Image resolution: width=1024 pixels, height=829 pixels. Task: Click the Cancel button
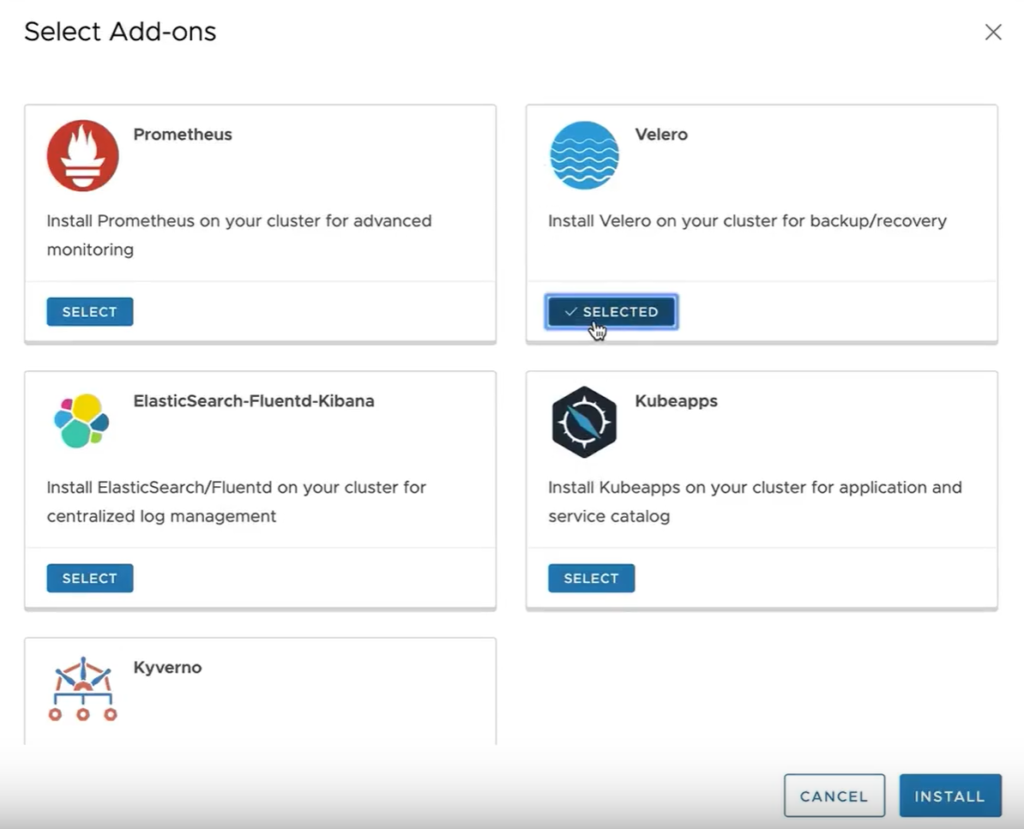pos(834,796)
